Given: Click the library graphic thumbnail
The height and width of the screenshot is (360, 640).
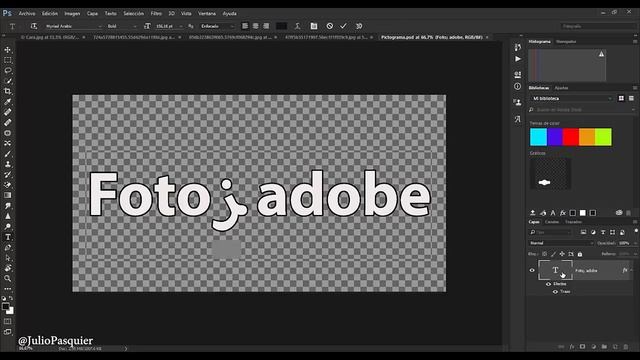Looking at the screenshot, I should pyautogui.click(x=550, y=173).
